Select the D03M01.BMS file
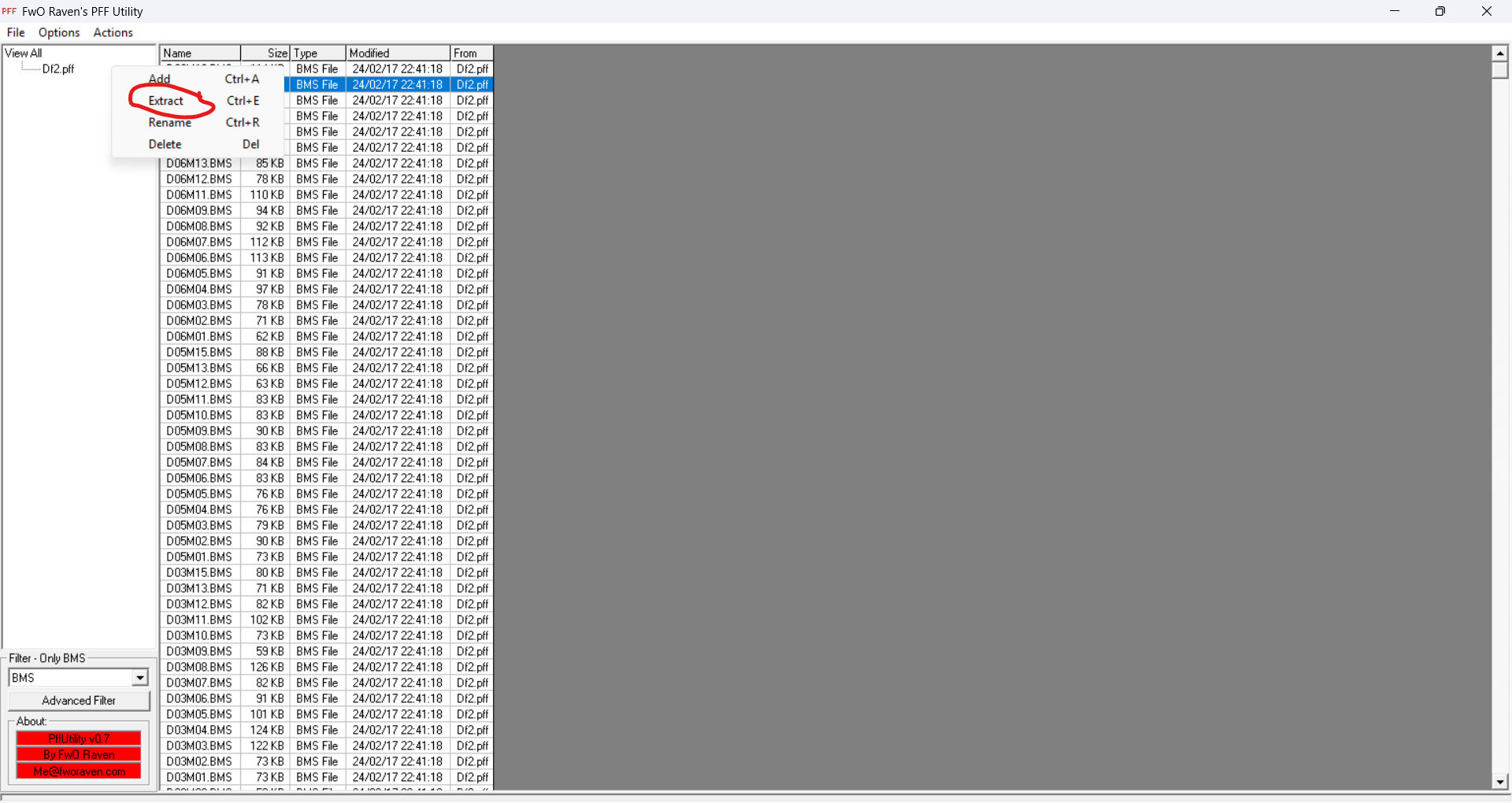The image size is (1512, 803). [x=199, y=777]
